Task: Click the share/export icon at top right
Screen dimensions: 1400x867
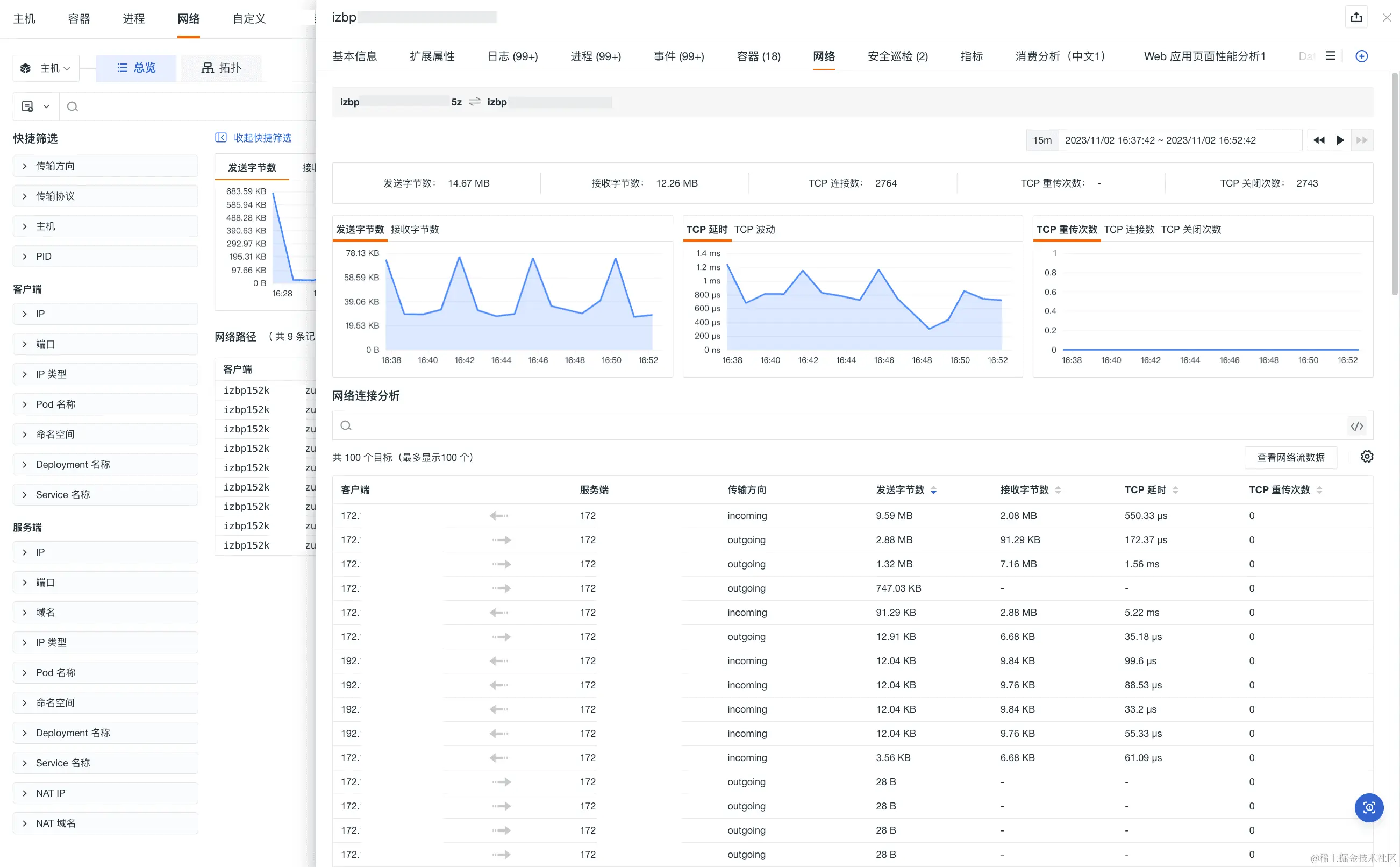Action: point(1356,17)
